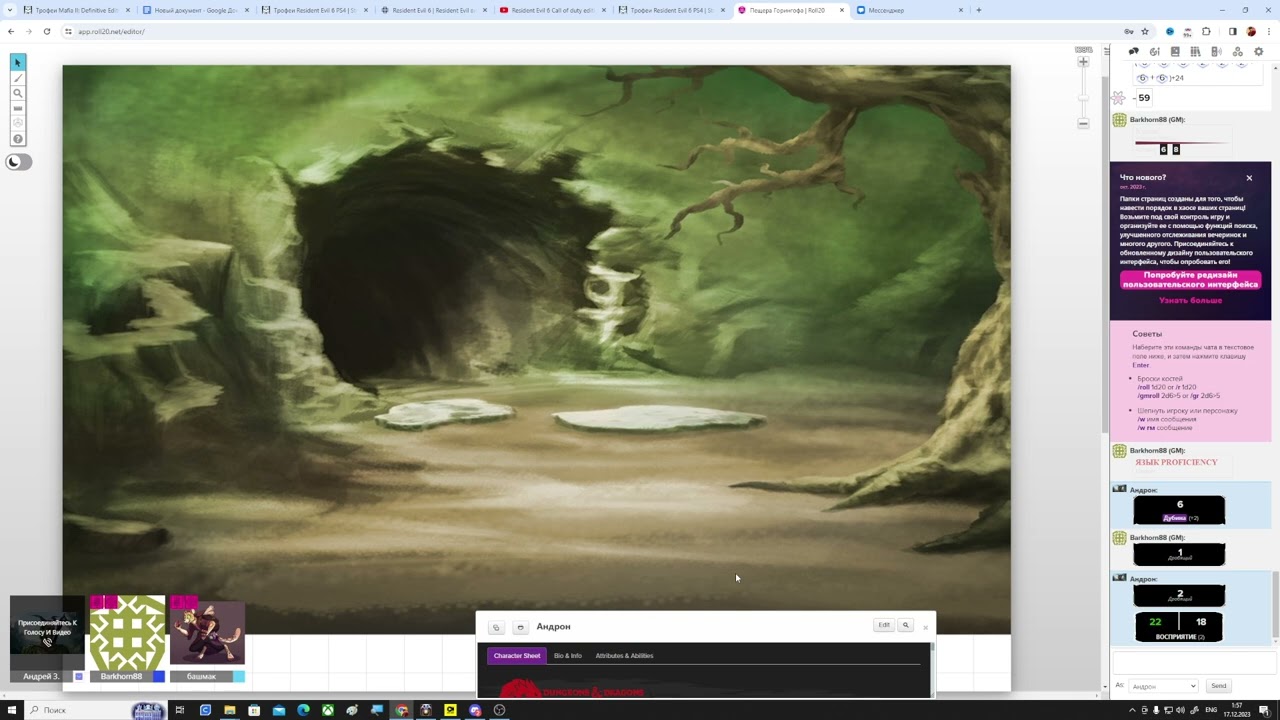Viewport: 1280px width, 720px height.
Task: Open the Chat speech-bubbles sidebar tab
Action: point(1133,52)
